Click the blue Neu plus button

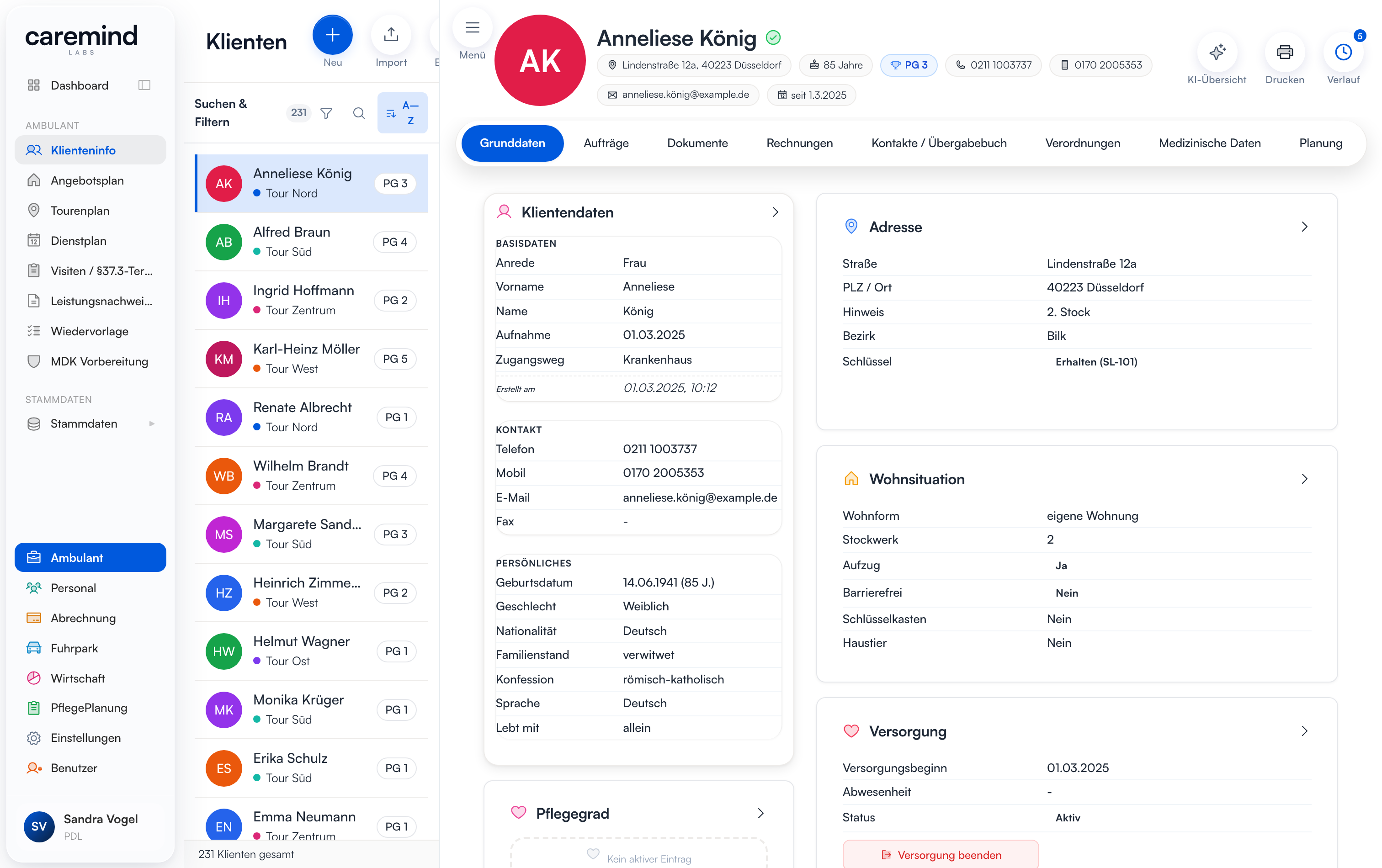tap(332, 35)
